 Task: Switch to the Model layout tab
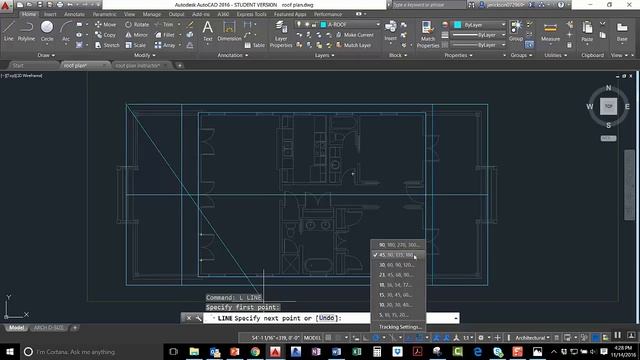pyautogui.click(x=16, y=328)
